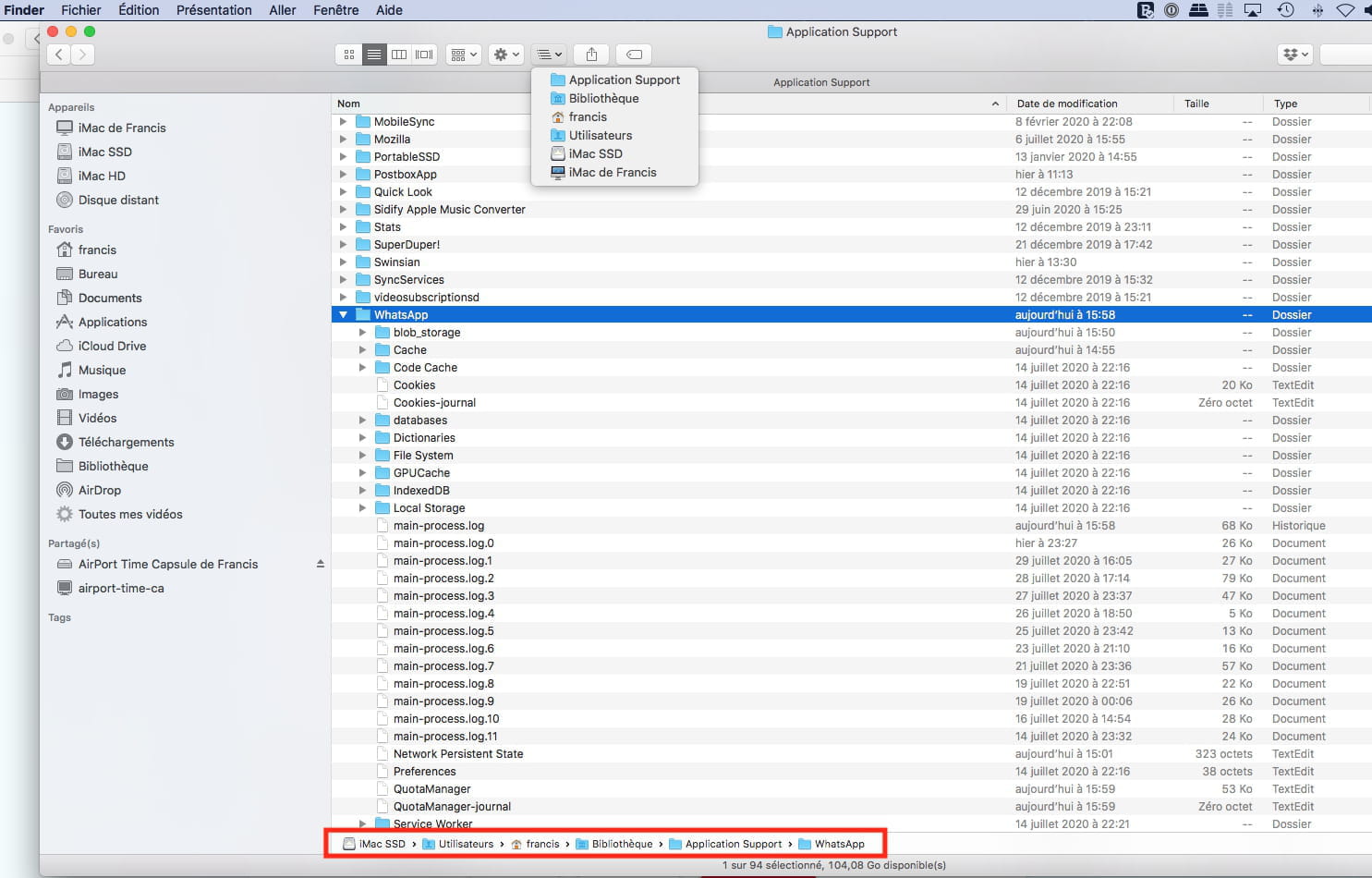Toggle the Path dropdown button in toolbar
The width and height of the screenshot is (1372, 878).
pos(549,55)
